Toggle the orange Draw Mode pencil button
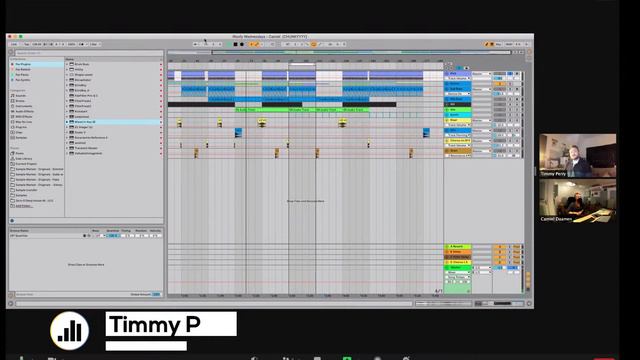640x360 pixels. coord(487,44)
